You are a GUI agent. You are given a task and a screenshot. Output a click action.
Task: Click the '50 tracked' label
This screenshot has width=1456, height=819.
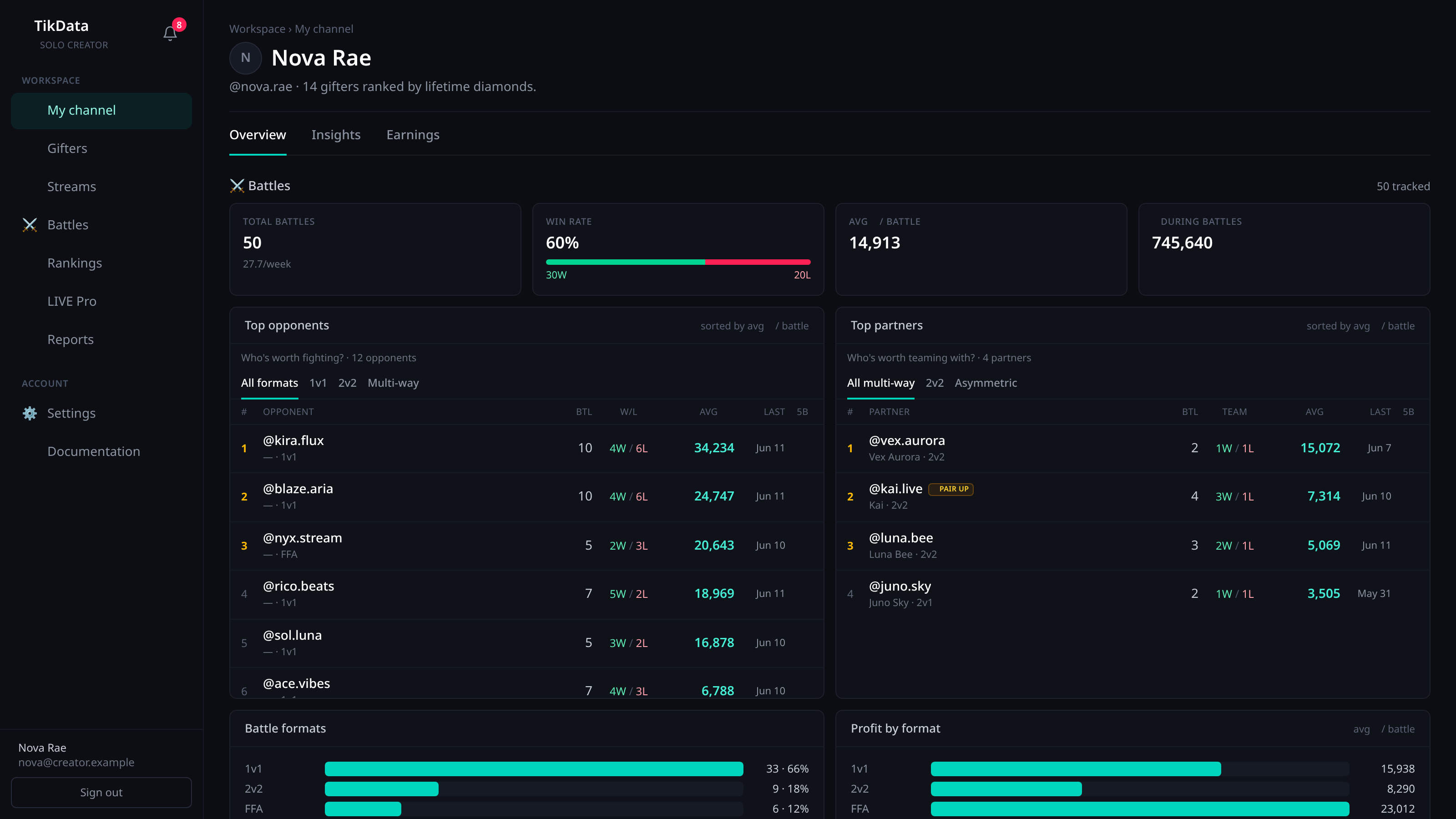coord(1403,187)
